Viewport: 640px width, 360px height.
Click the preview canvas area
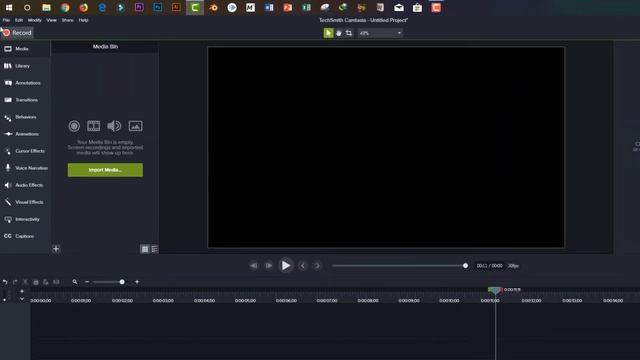(x=386, y=147)
